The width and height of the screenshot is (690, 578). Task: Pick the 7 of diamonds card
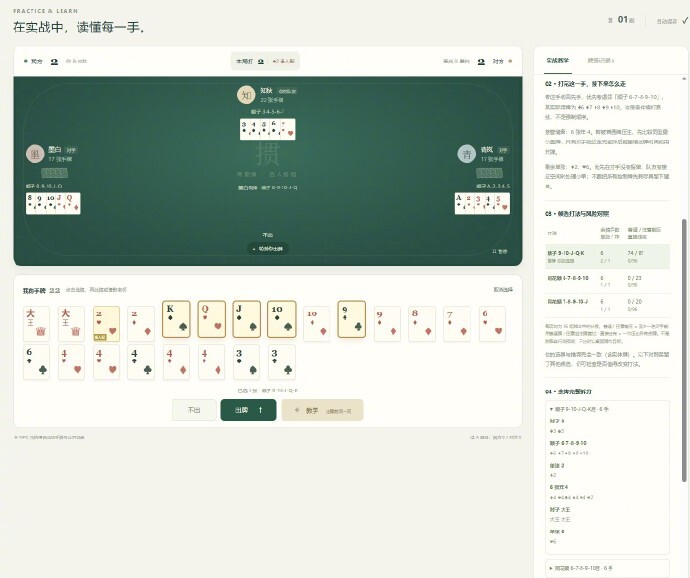coord(457,324)
